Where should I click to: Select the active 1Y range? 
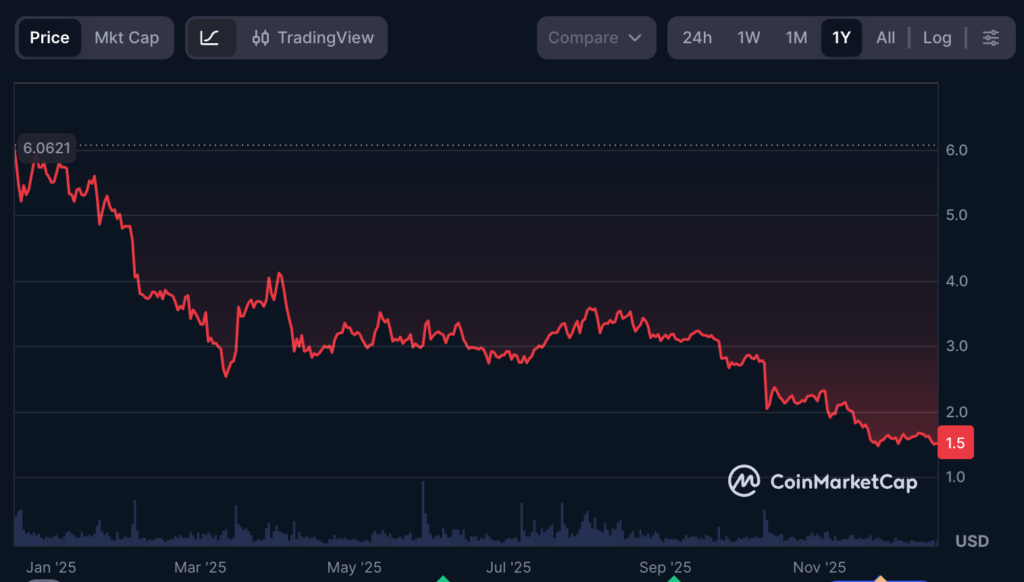pos(841,38)
